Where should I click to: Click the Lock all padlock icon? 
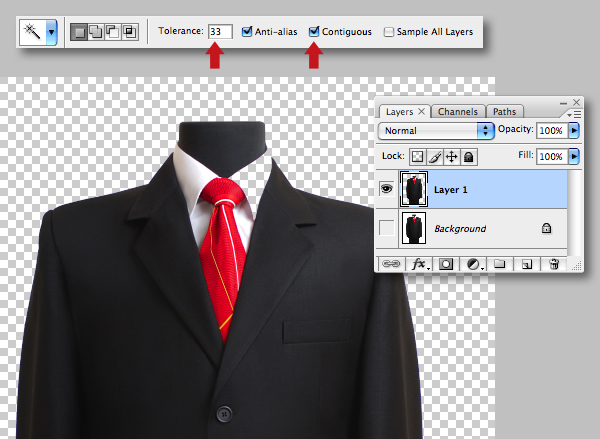coord(469,157)
